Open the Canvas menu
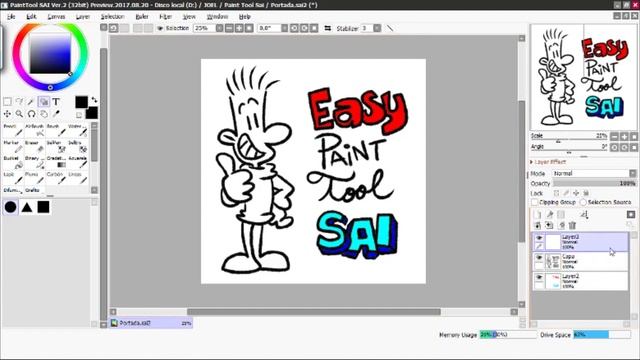640x360 pixels. click(56, 17)
